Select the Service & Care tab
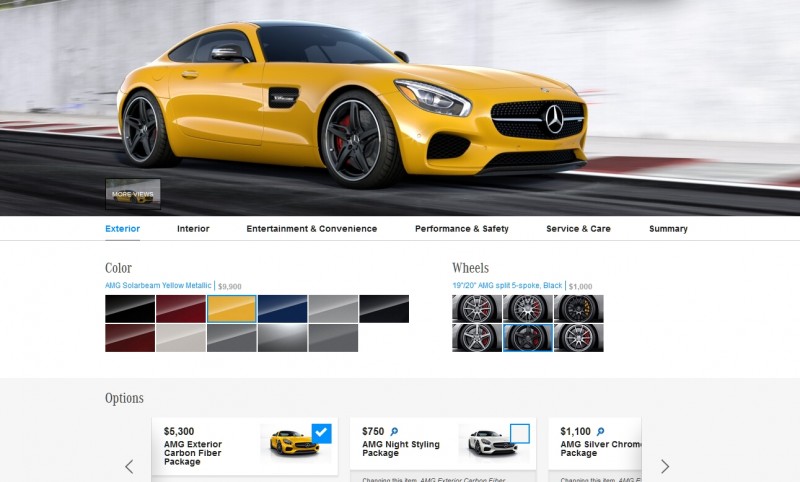Viewport: 800px width, 482px height. click(x=578, y=229)
